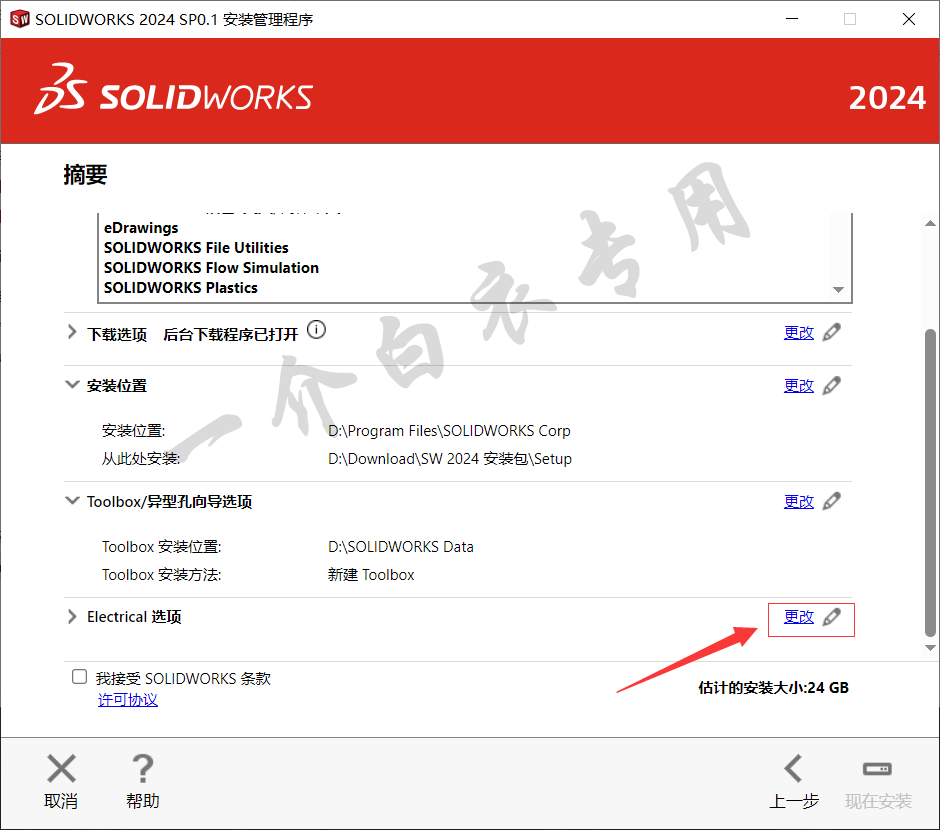Screen dimensions: 940x830
Task: Click the pencil icon beside Toolbox/异型孔向导选项
Action: (831, 501)
